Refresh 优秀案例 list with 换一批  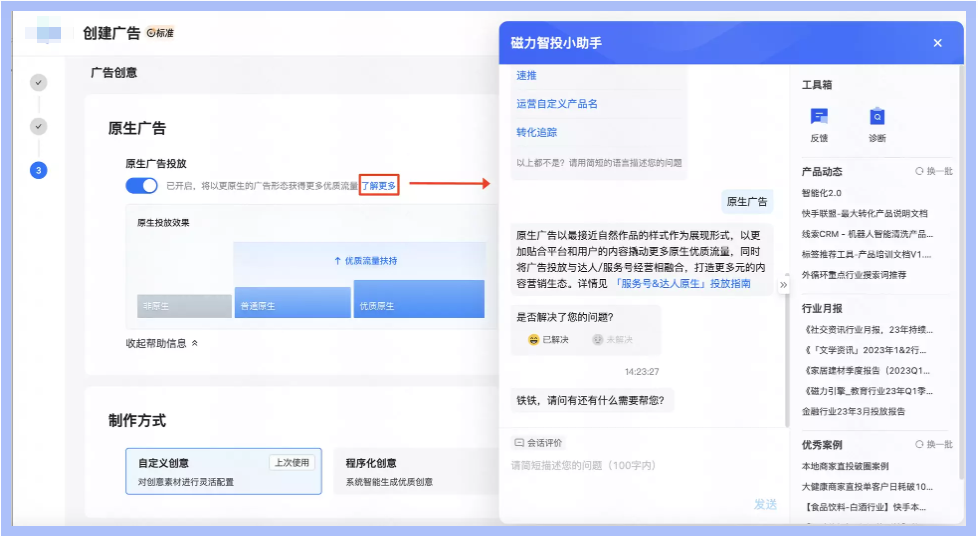point(933,444)
